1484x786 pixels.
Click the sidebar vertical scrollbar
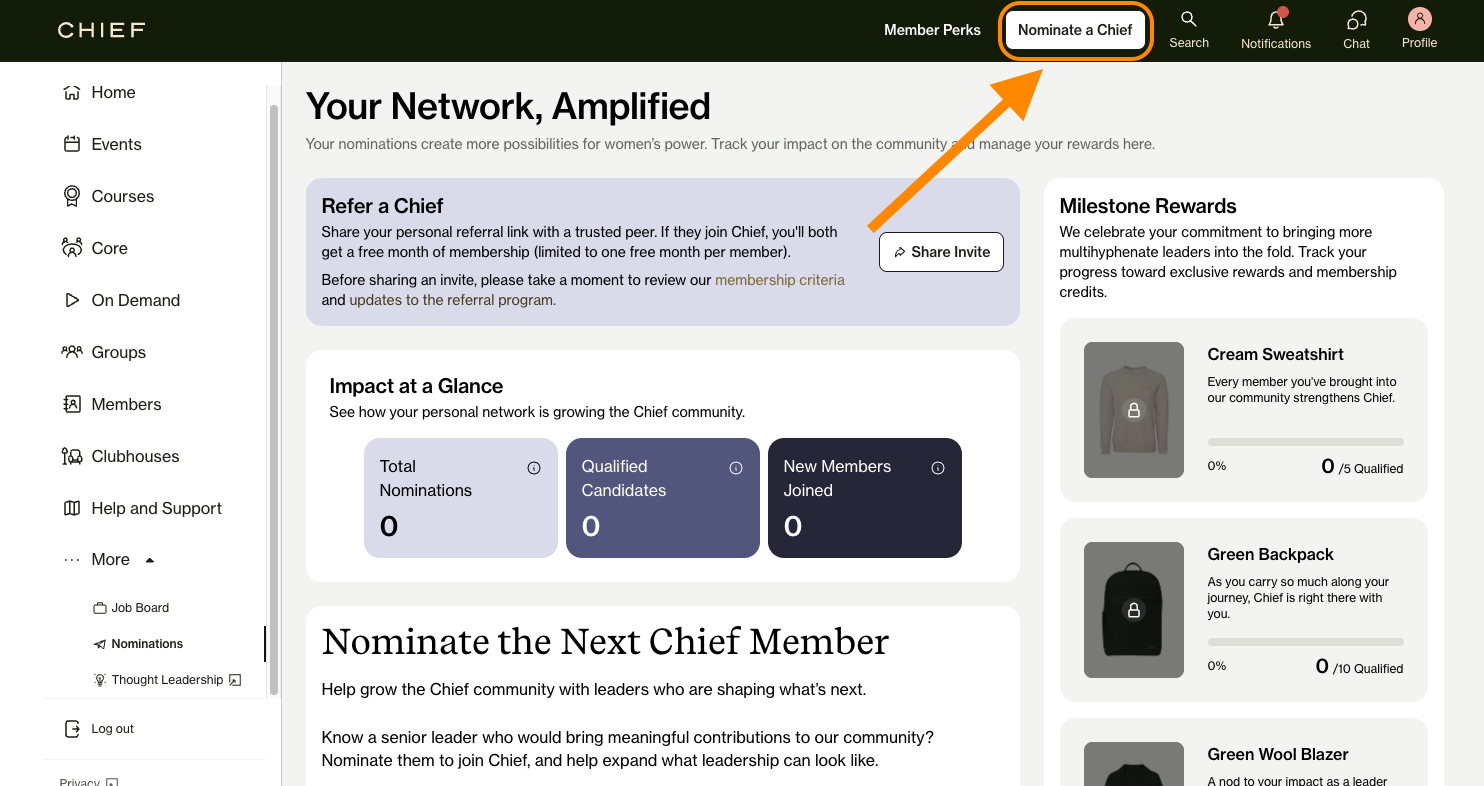click(274, 400)
